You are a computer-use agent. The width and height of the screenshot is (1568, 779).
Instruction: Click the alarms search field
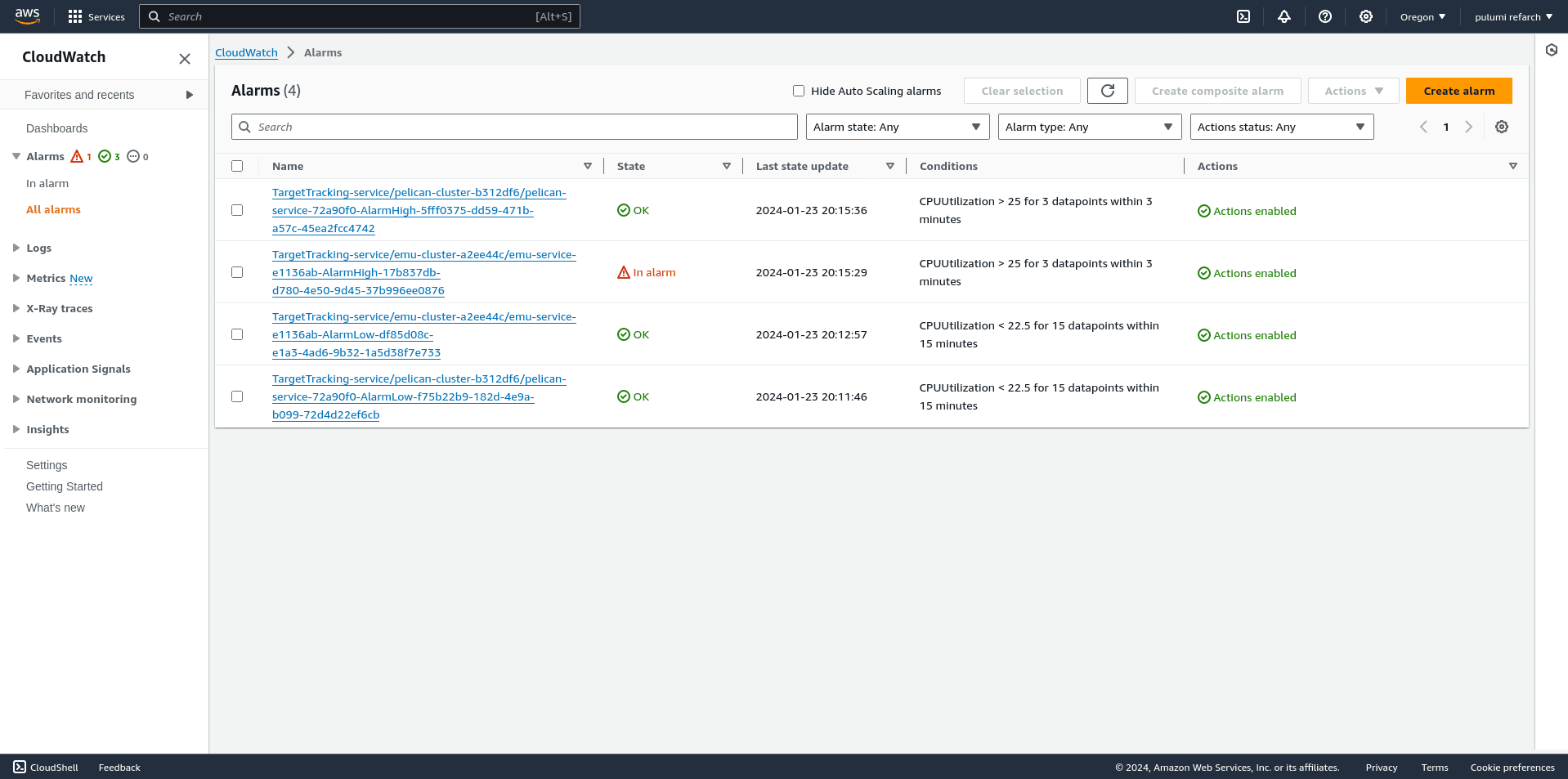pos(514,127)
